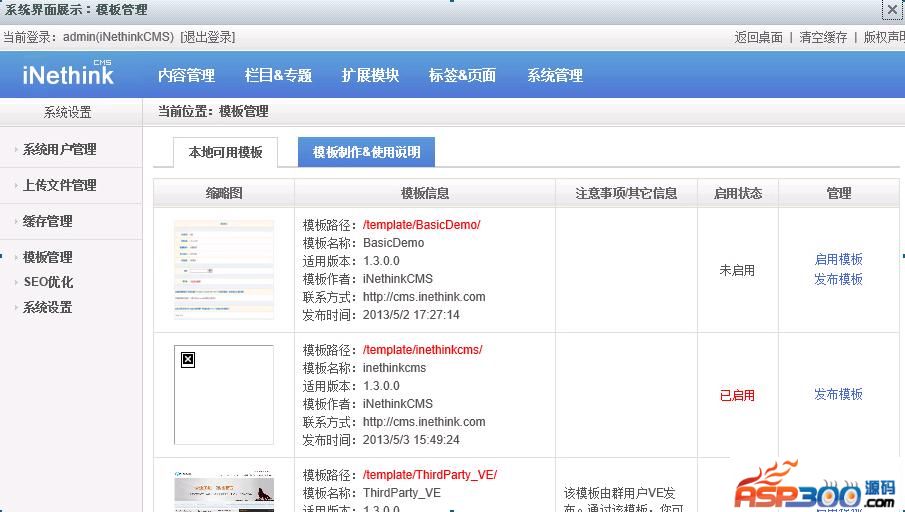905x512 pixels.
Task: Click the template name ThirdParty_VE text
Action: click(402, 493)
